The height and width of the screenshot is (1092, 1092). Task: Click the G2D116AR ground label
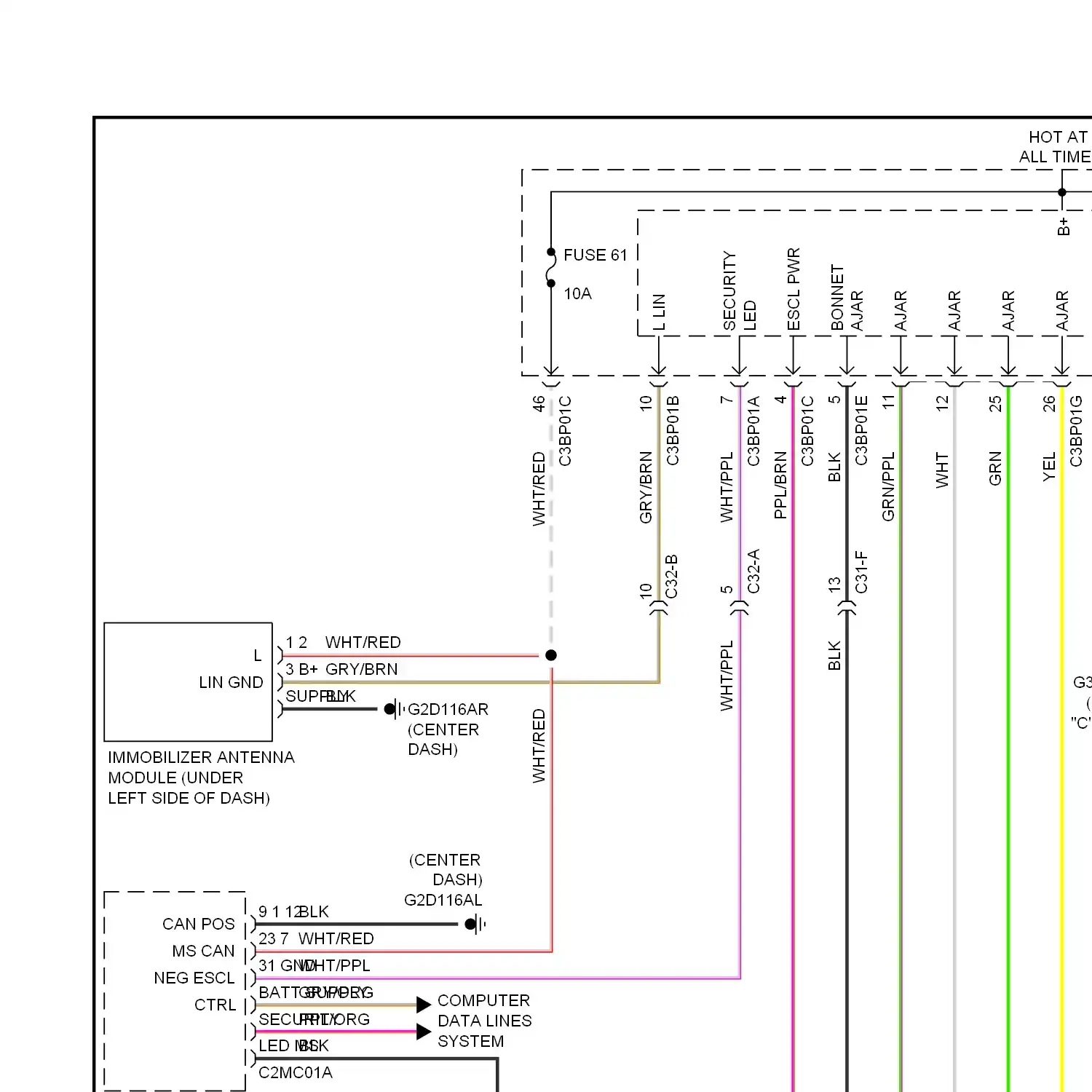tap(448, 709)
